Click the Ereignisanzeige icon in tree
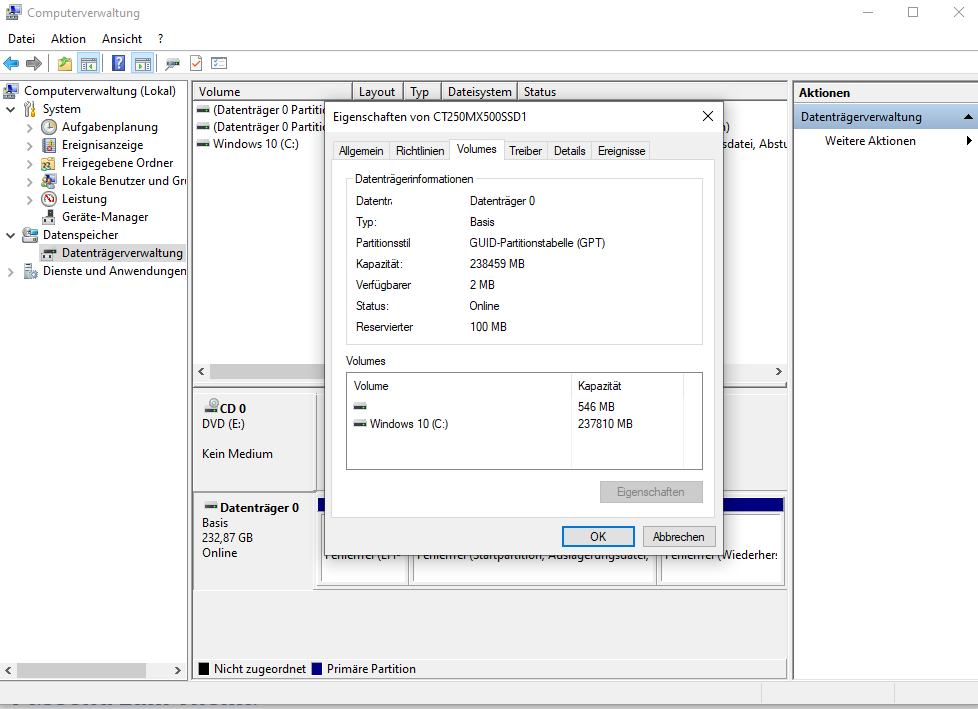The width and height of the screenshot is (978, 709). (49, 145)
